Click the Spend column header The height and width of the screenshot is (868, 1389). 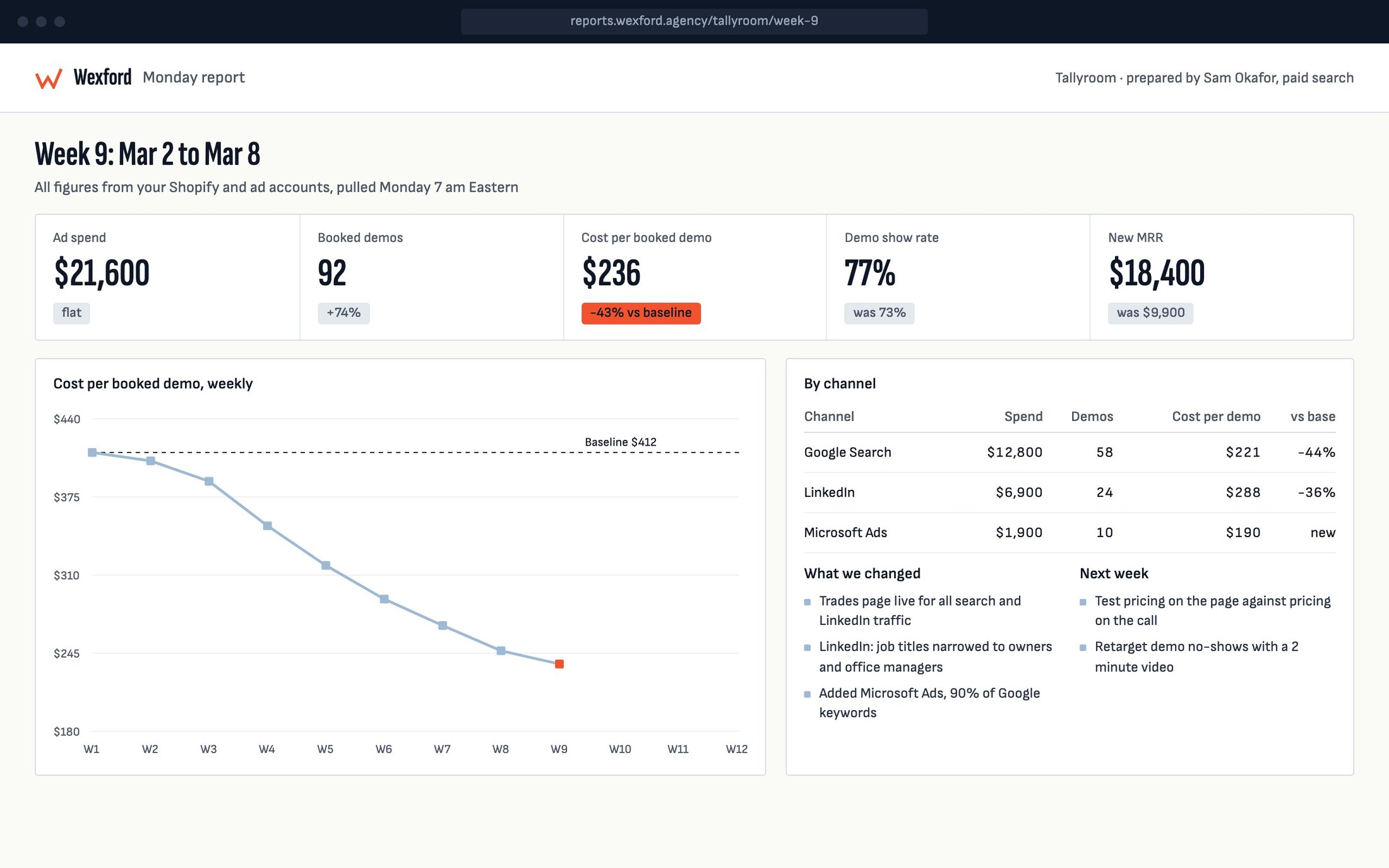(x=1023, y=417)
